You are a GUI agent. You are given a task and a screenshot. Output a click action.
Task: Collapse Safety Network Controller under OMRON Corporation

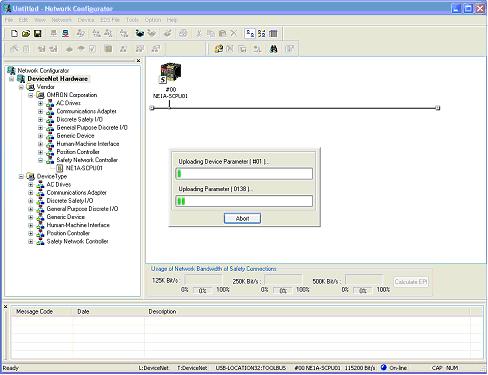tap(40, 160)
